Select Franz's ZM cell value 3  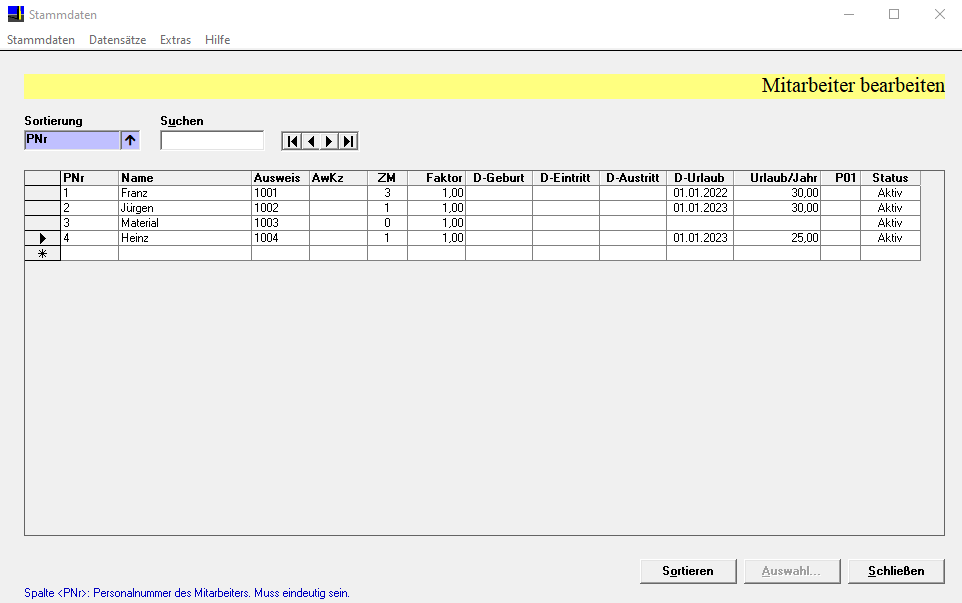point(387,193)
